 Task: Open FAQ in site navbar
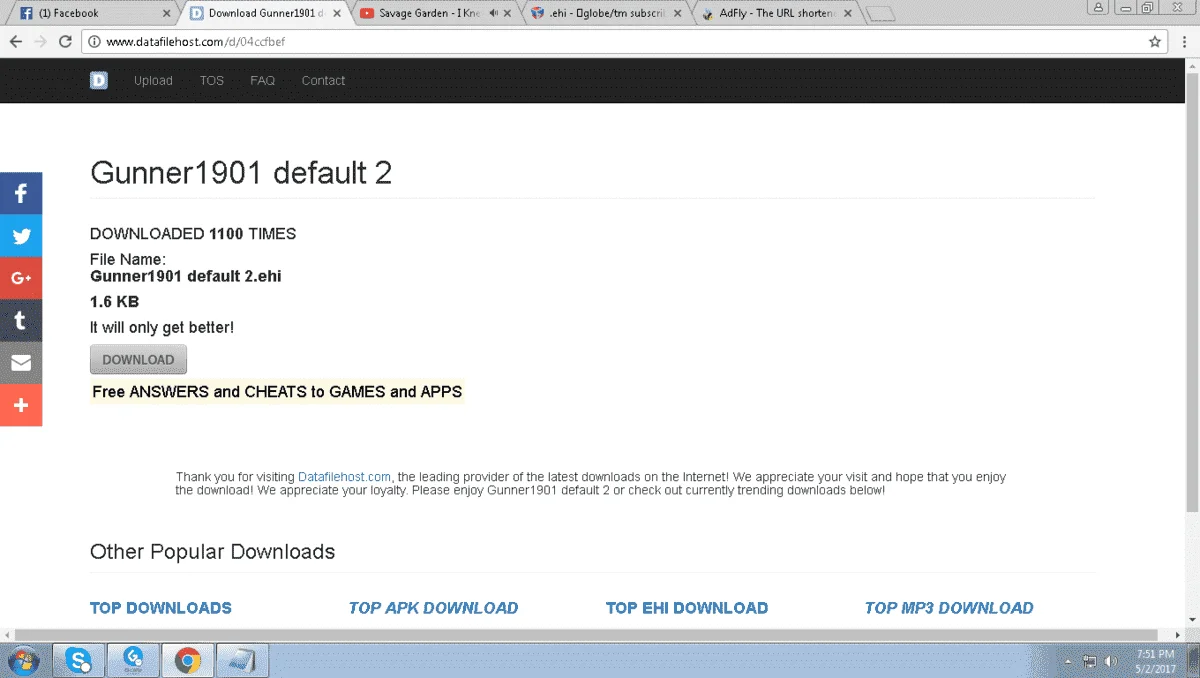tap(263, 81)
